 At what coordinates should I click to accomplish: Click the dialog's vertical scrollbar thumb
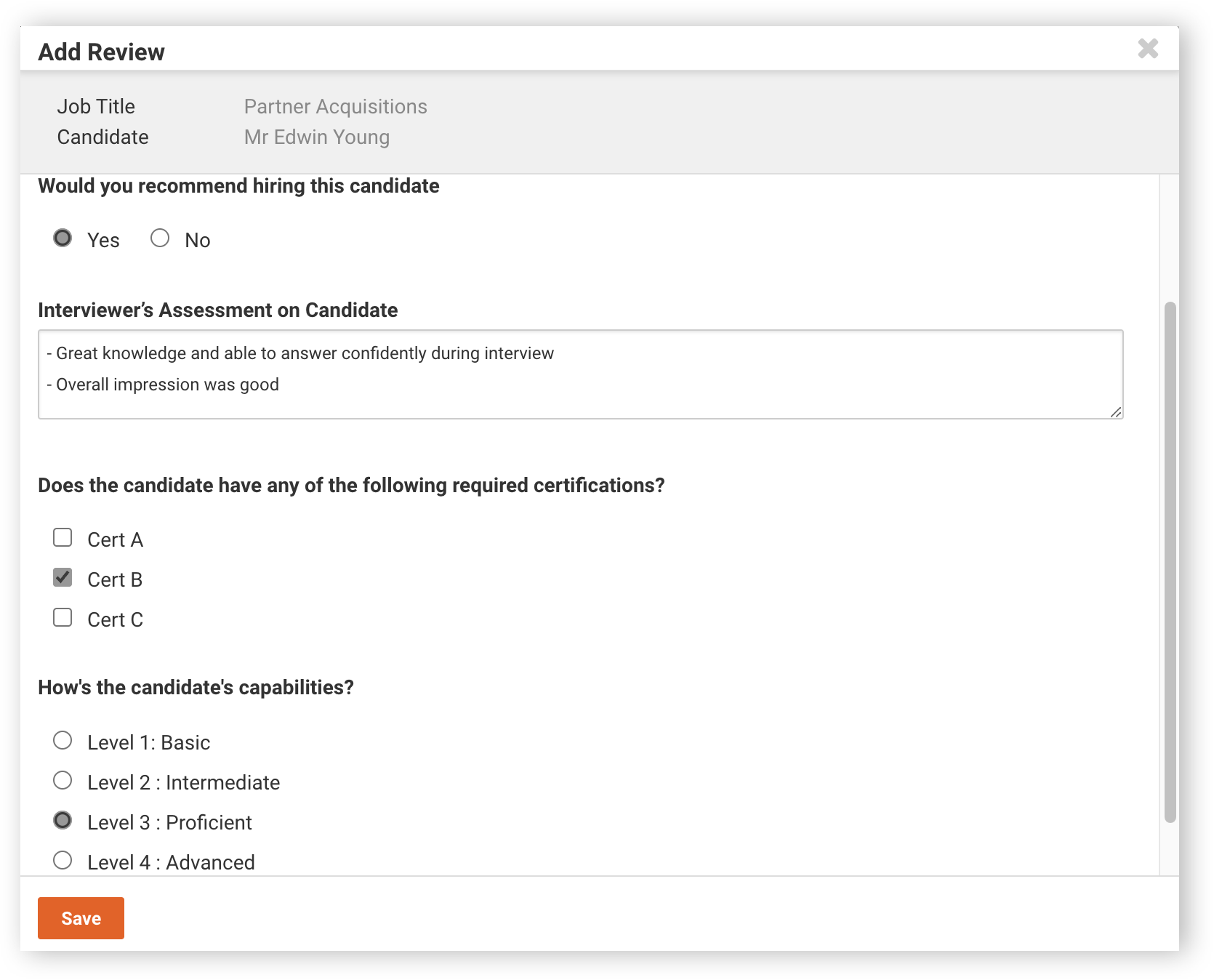[x=1170, y=562]
